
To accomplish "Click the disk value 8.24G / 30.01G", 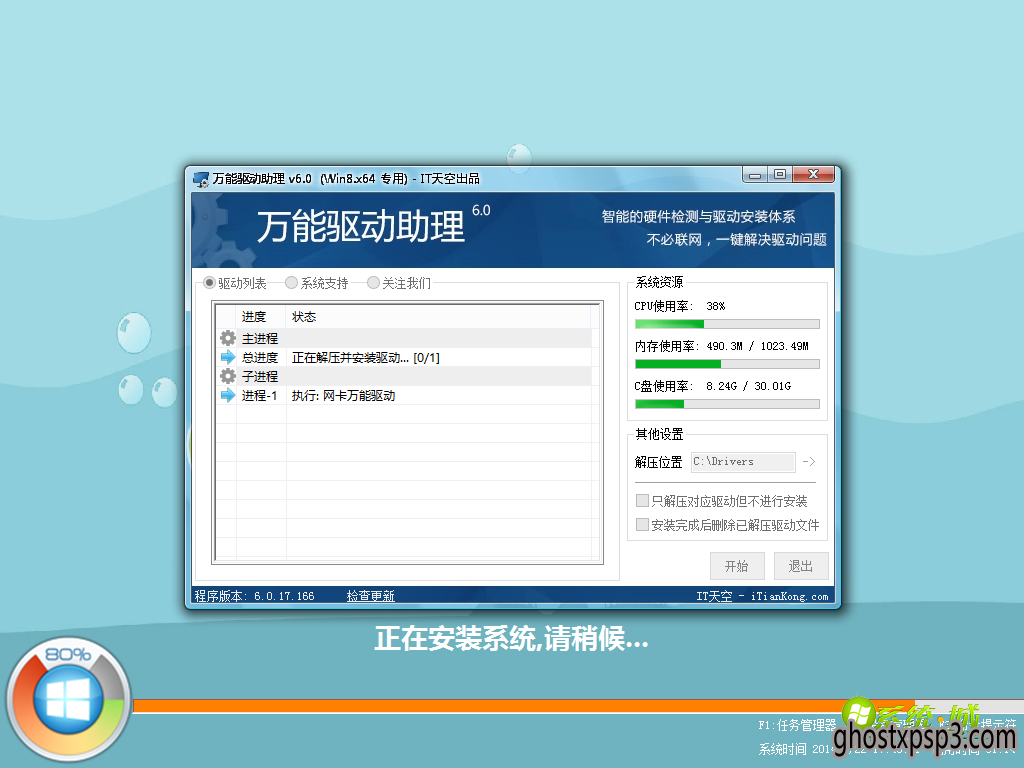I will [x=748, y=386].
